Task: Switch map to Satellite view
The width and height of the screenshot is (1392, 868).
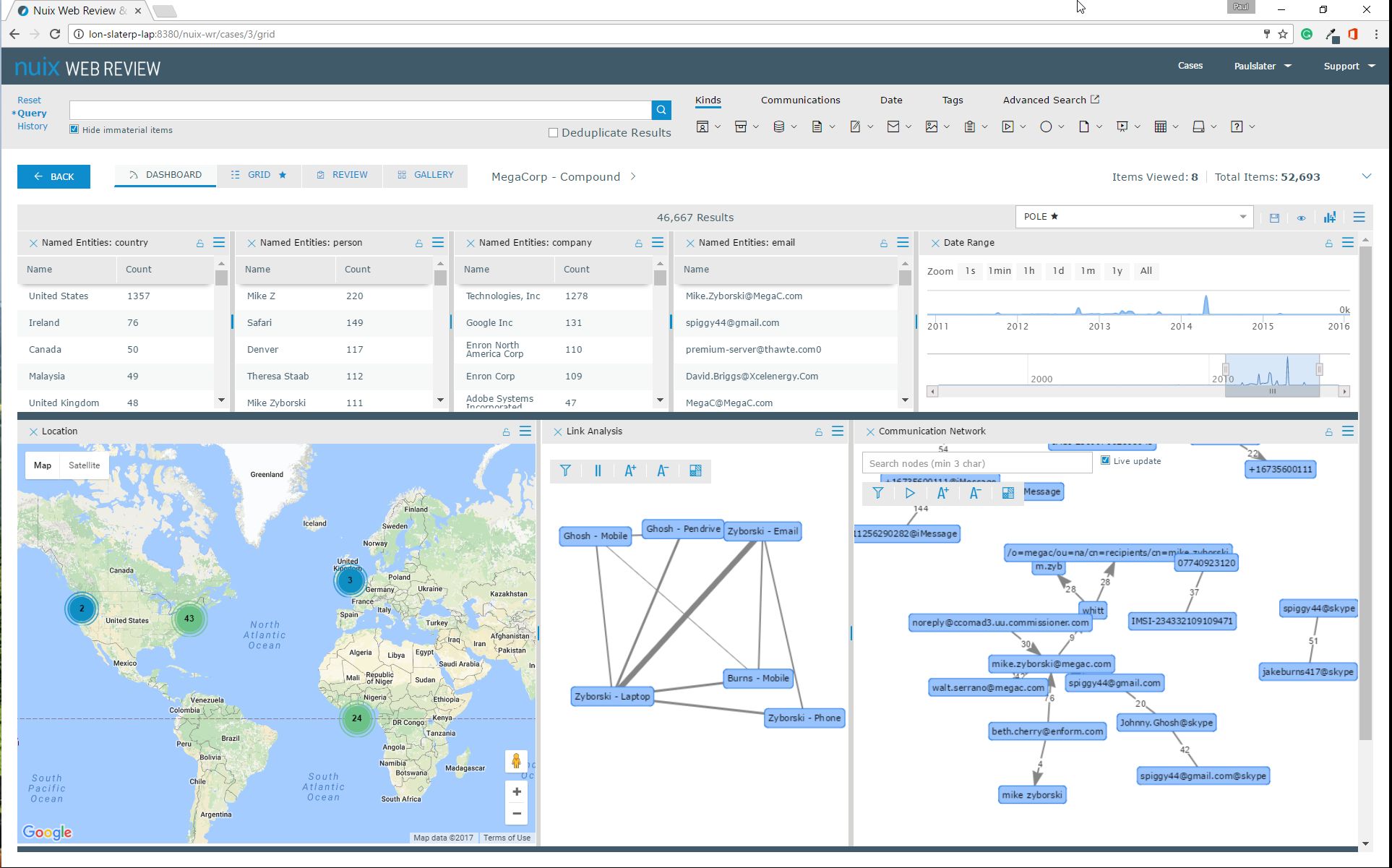Action: 84,465
